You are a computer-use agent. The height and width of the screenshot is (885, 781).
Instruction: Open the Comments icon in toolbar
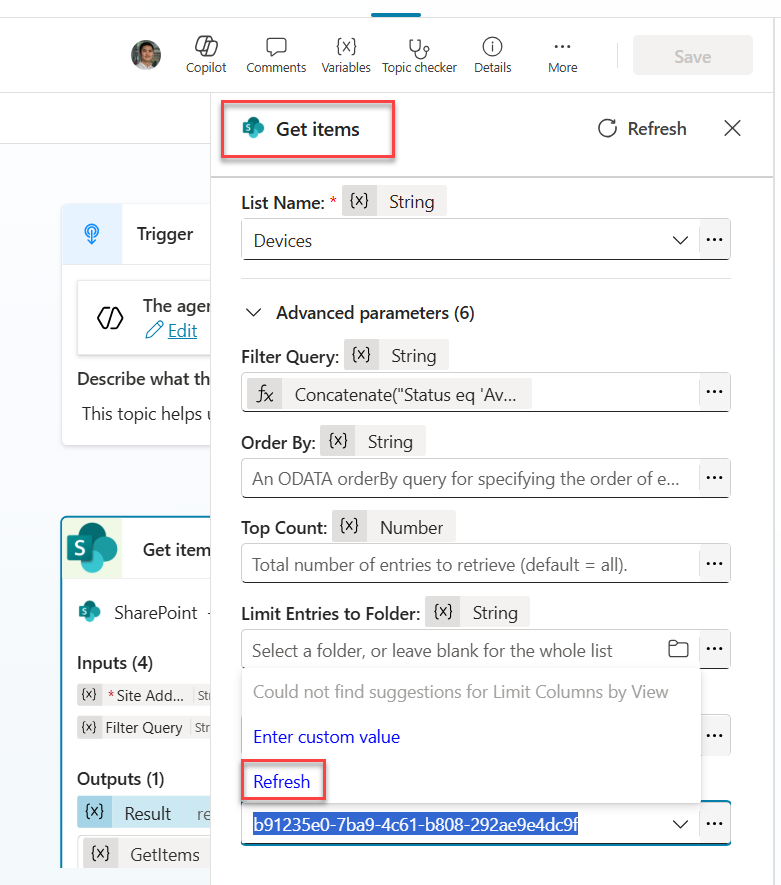(x=276, y=55)
